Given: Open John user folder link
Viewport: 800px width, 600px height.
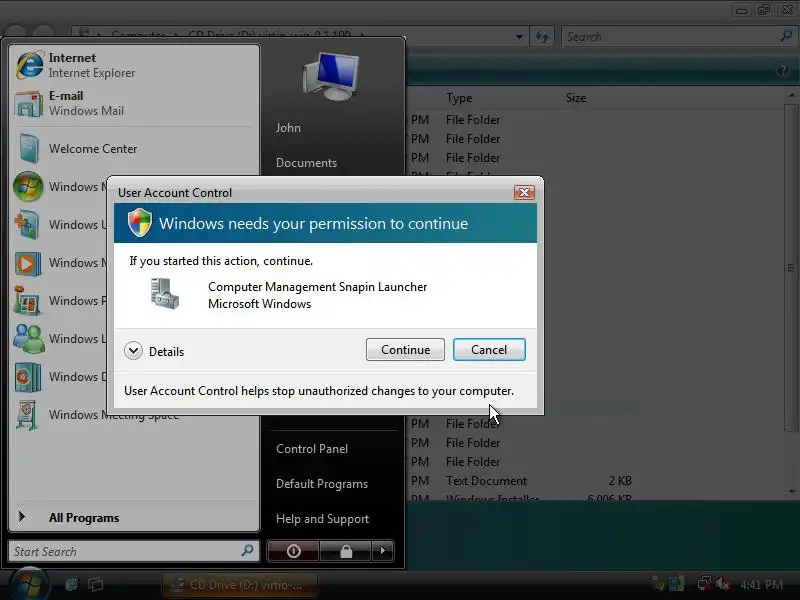Looking at the screenshot, I should click(x=288, y=128).
